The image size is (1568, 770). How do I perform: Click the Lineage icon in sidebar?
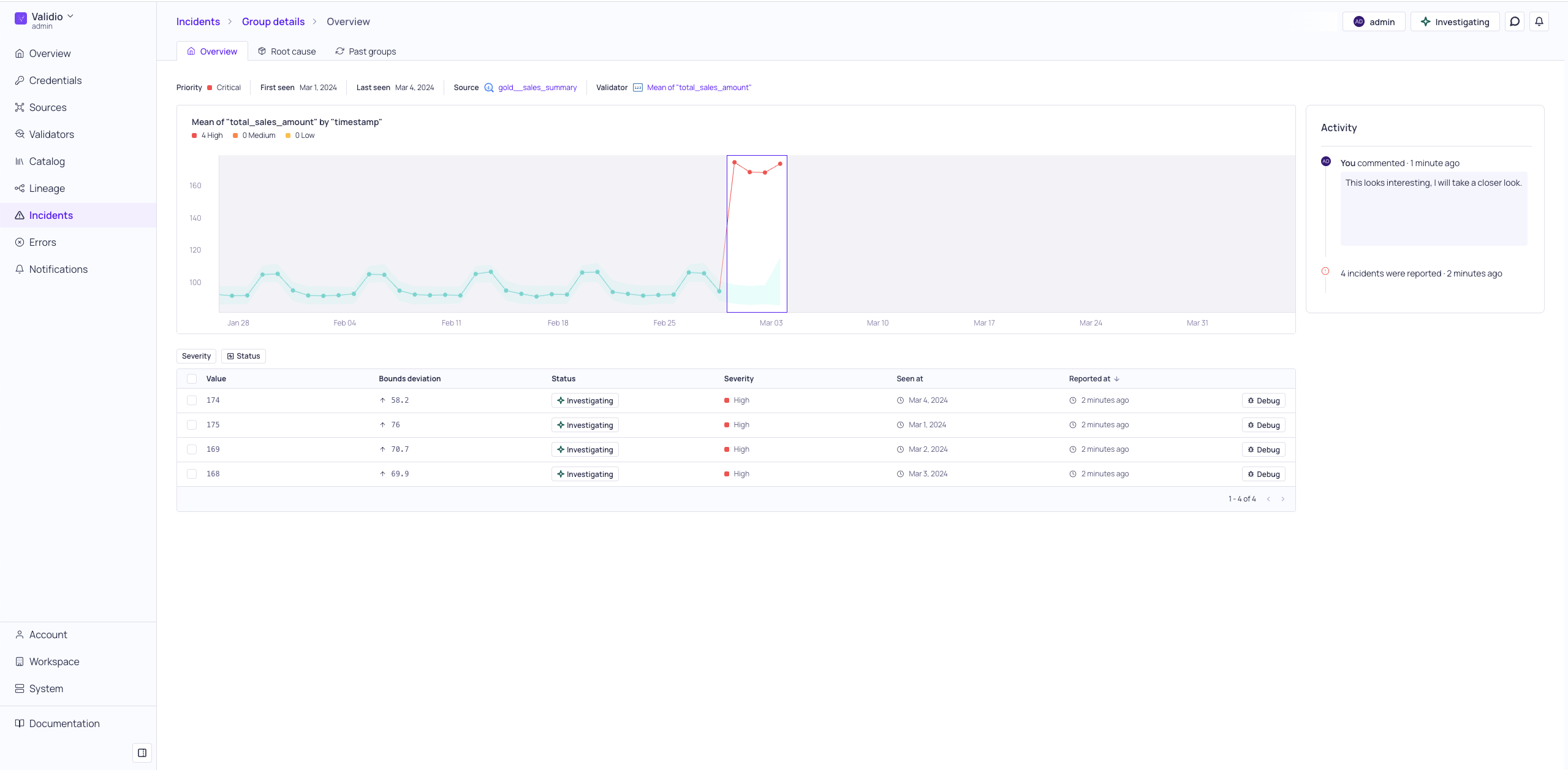20,188
